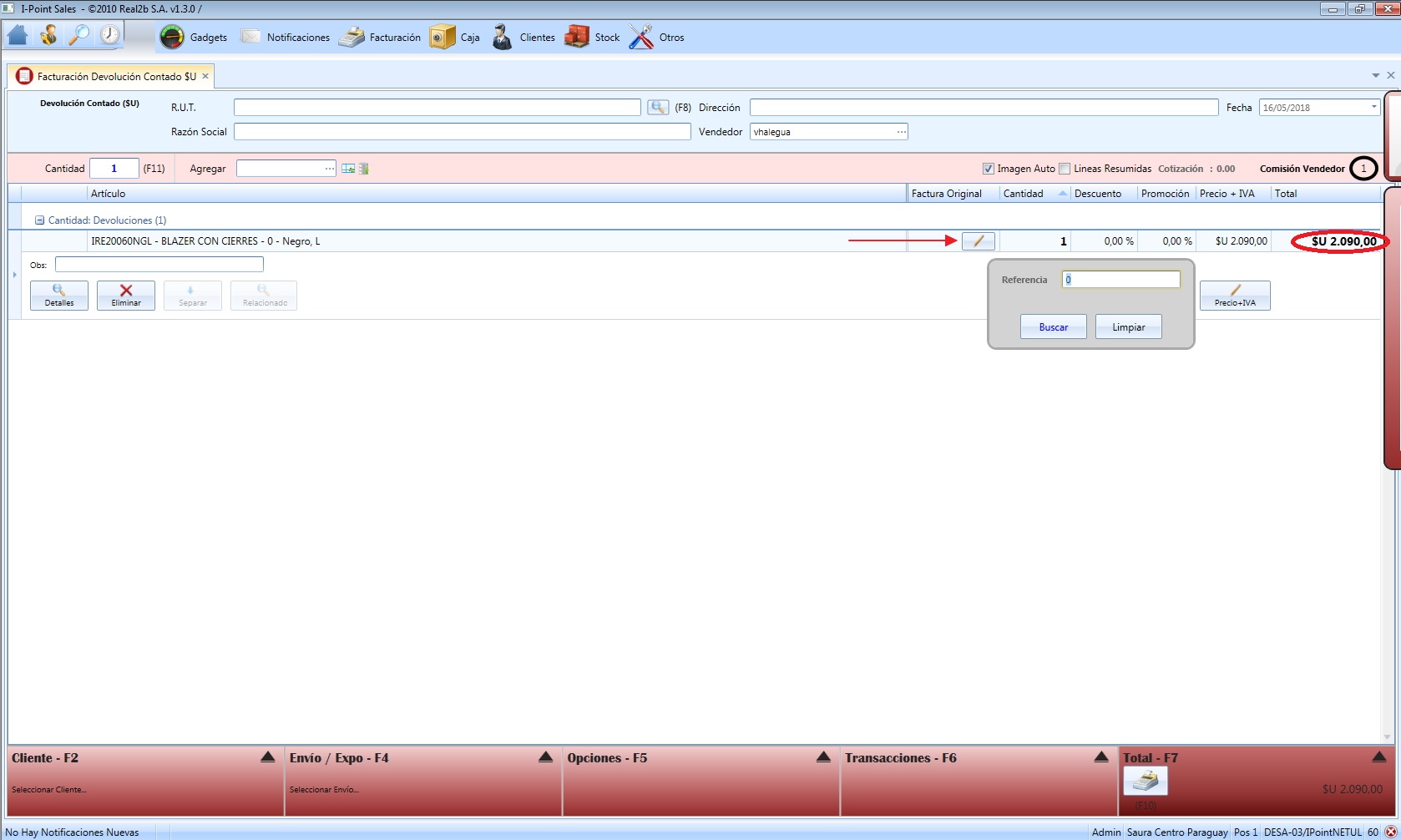This screenshot has width=1401, height=840.
Task: Open the magnifier search icon in toolbar
Action: [x=79, y=35]
